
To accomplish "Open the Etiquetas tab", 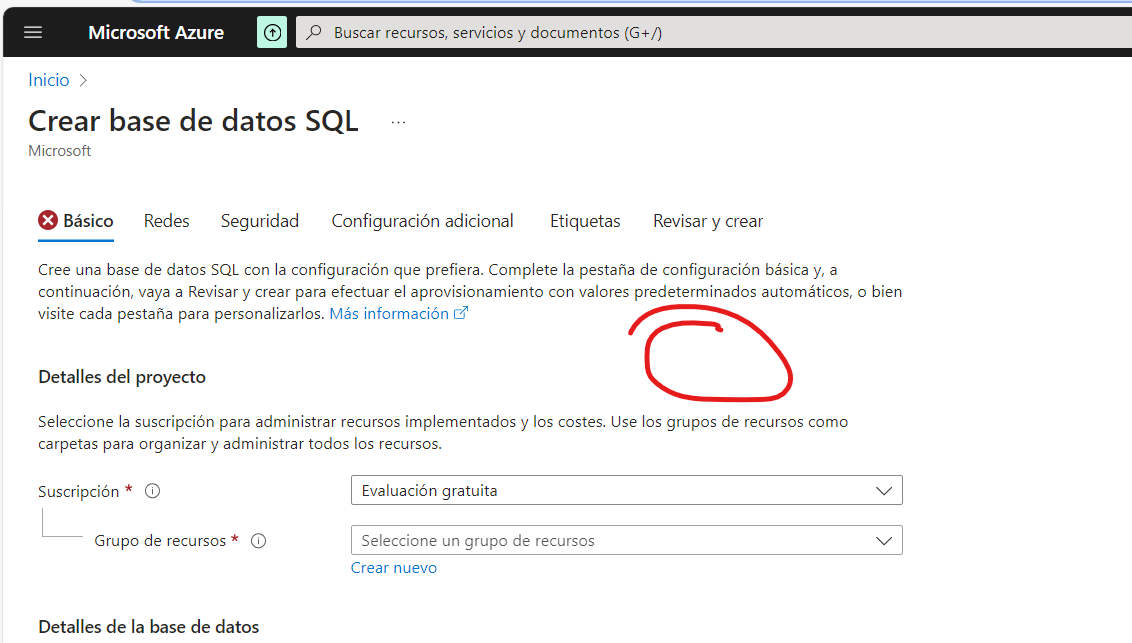I will pyautogui.click(x=585, y=221).
